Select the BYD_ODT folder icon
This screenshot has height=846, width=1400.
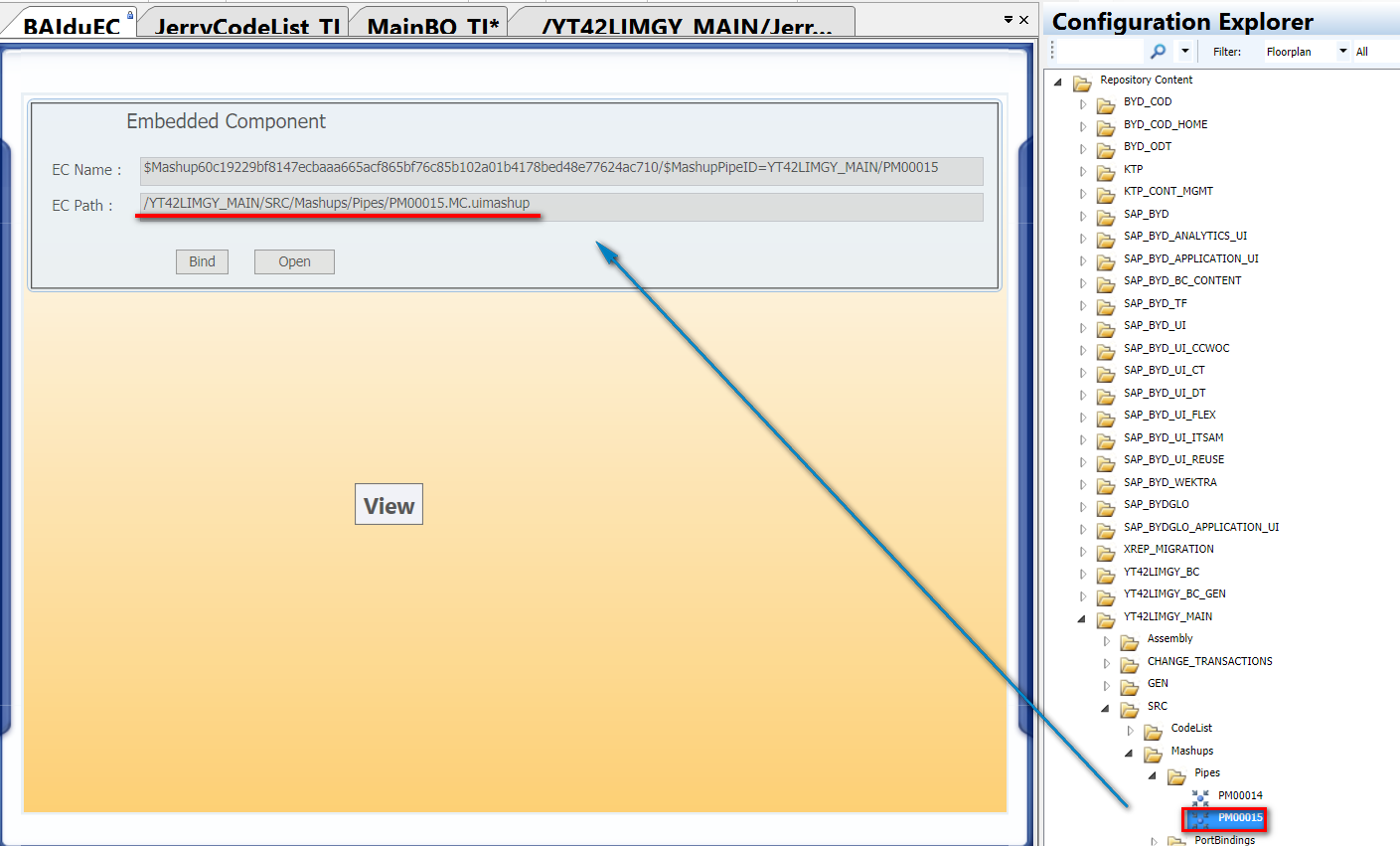[x=1106, y=149]
